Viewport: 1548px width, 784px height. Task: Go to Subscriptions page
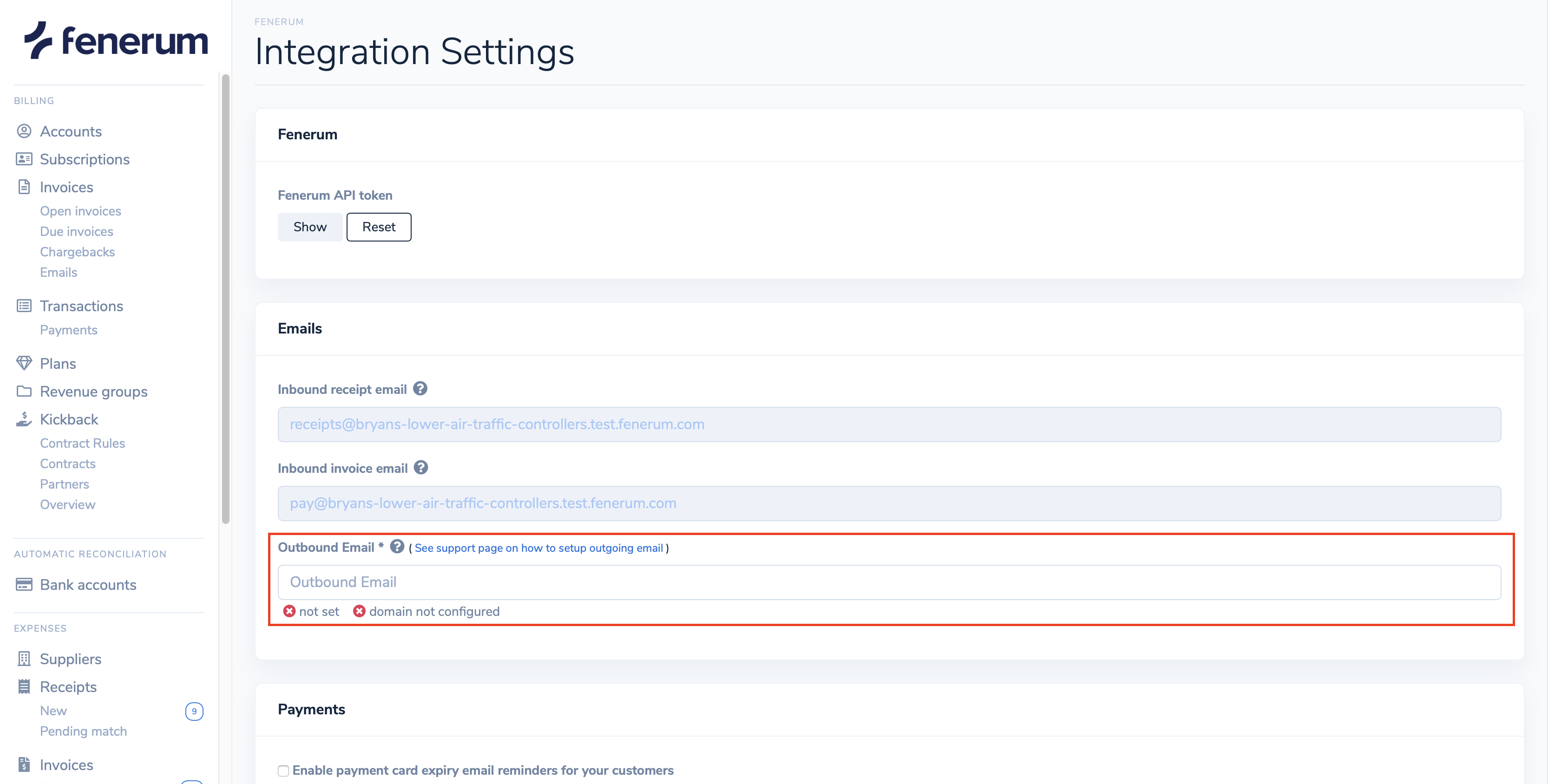(x=85, y=159)
